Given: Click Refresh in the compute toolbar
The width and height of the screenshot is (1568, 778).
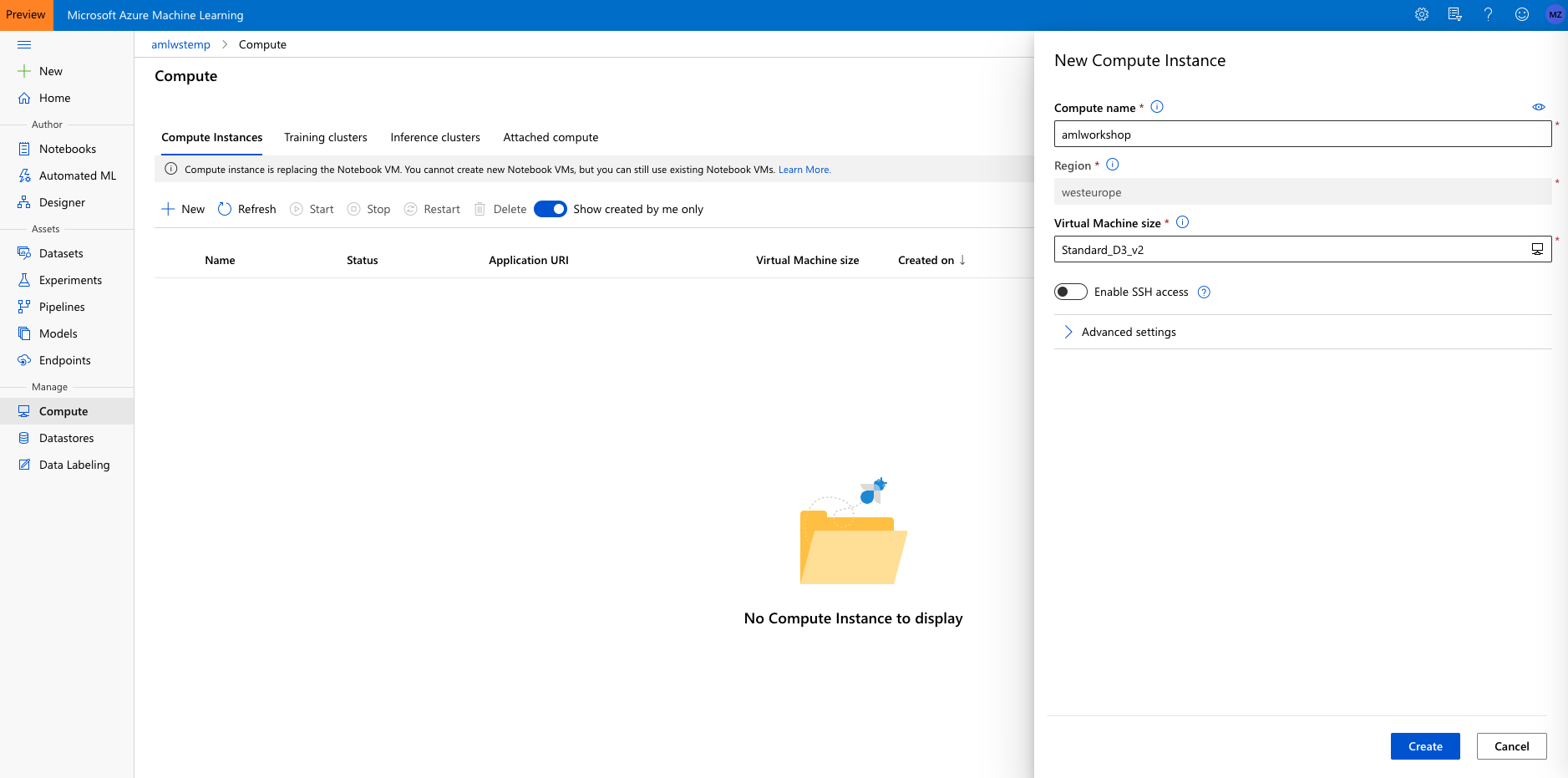Looking at the screenshot, I should point(246,209).
